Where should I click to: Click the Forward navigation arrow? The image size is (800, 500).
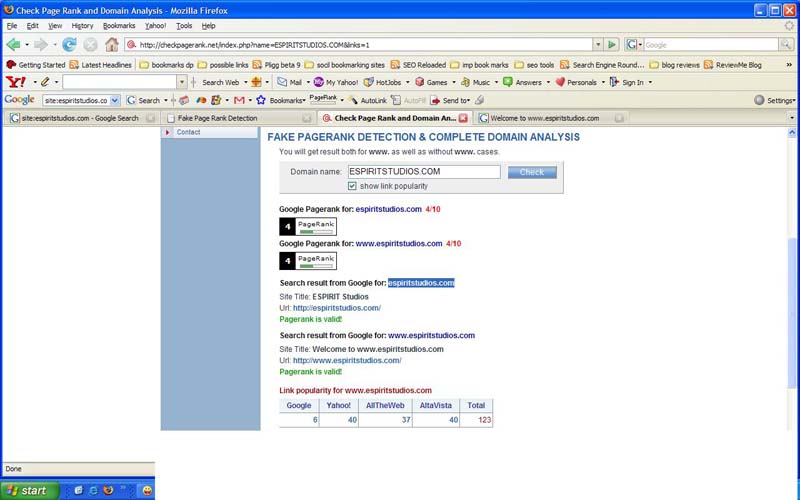click(x=41, y=45)
